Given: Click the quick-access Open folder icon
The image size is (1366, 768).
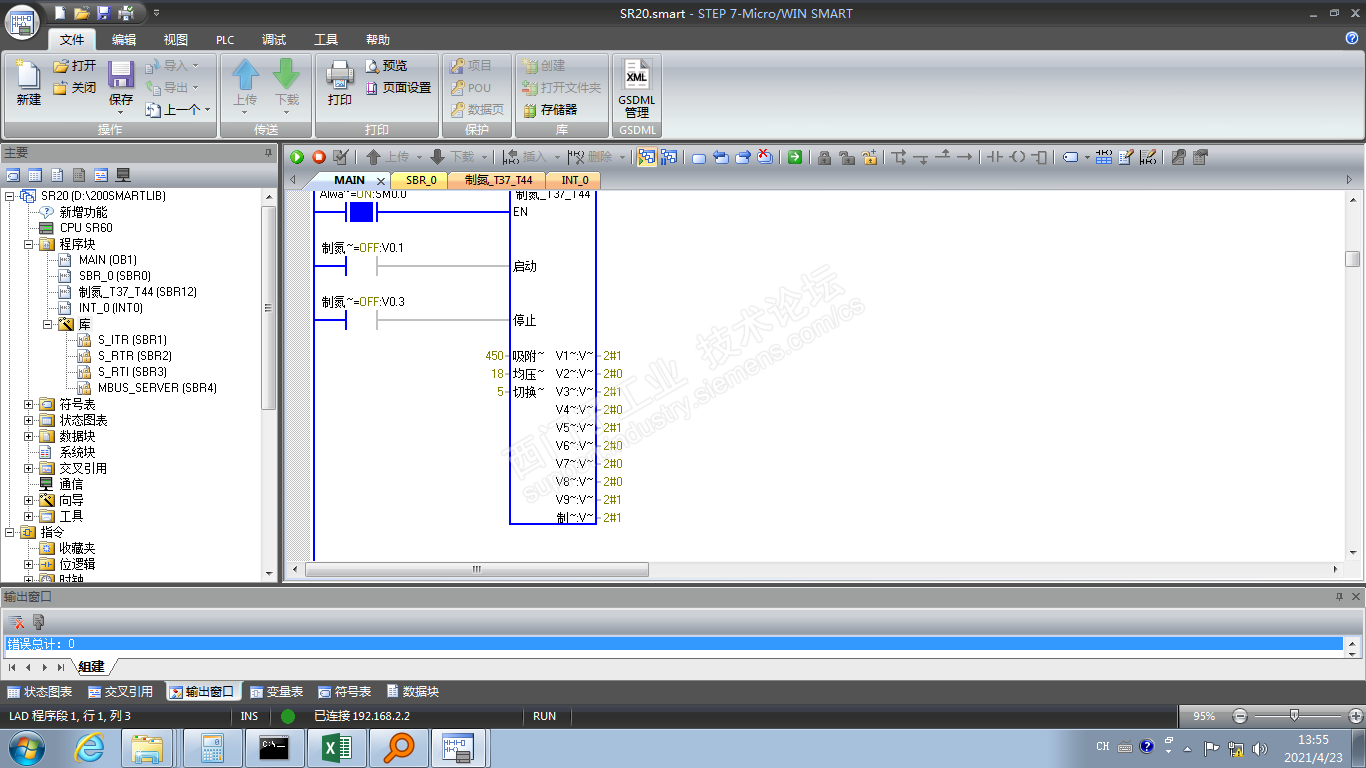Looking at the screenshot, I should click(81, 13).
